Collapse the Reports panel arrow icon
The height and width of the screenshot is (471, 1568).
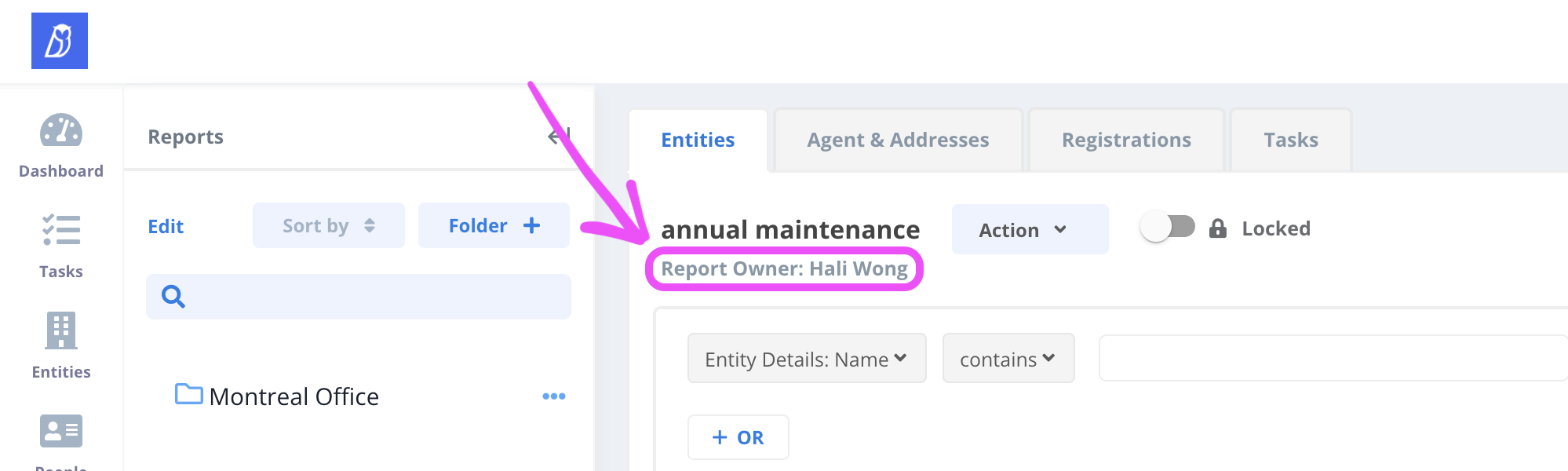point(558,137)
